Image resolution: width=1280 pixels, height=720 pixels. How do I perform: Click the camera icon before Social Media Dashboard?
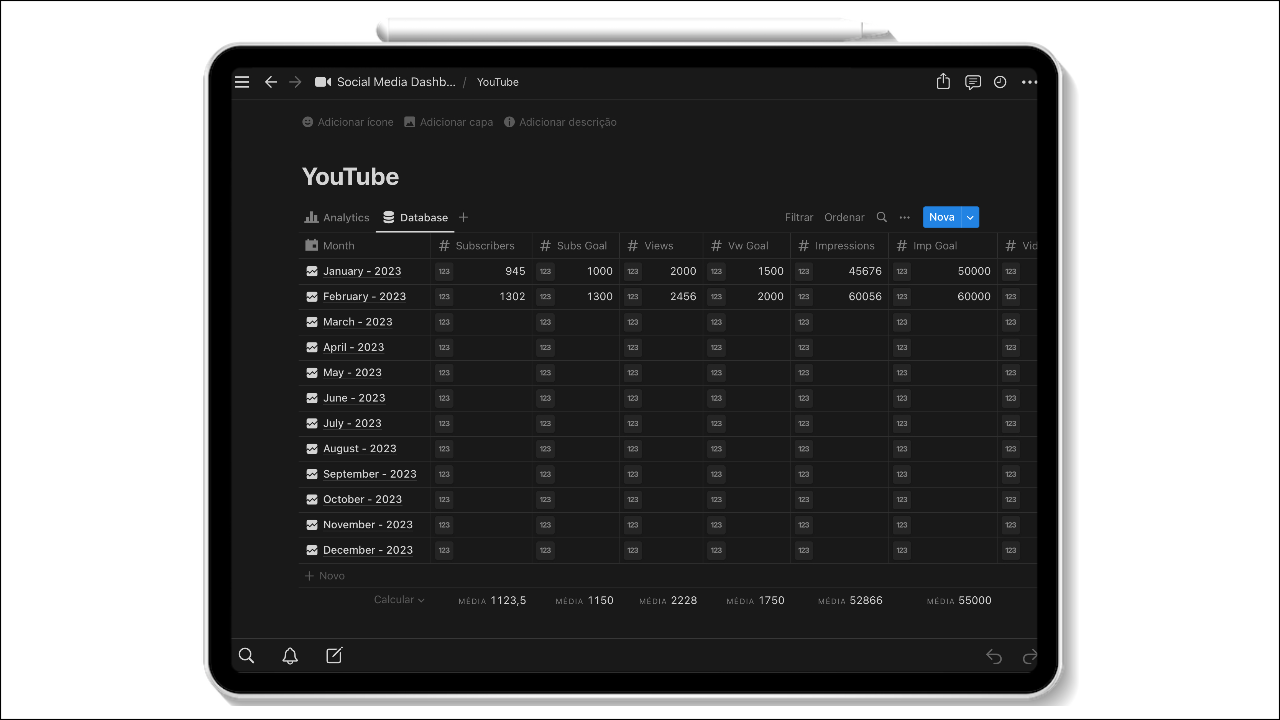[323, 82]
